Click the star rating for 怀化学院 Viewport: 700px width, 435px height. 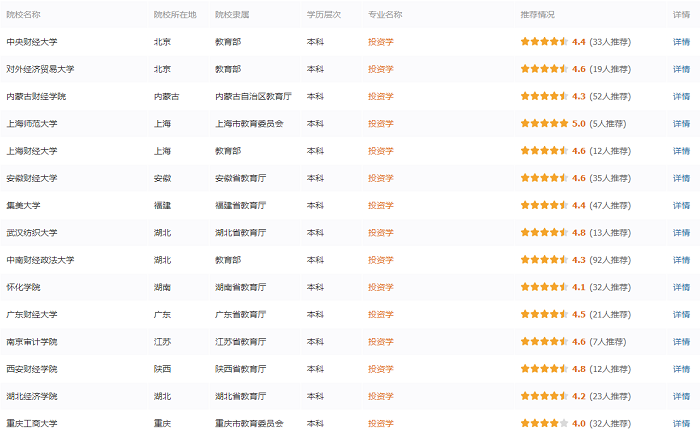tap(544, 287)
